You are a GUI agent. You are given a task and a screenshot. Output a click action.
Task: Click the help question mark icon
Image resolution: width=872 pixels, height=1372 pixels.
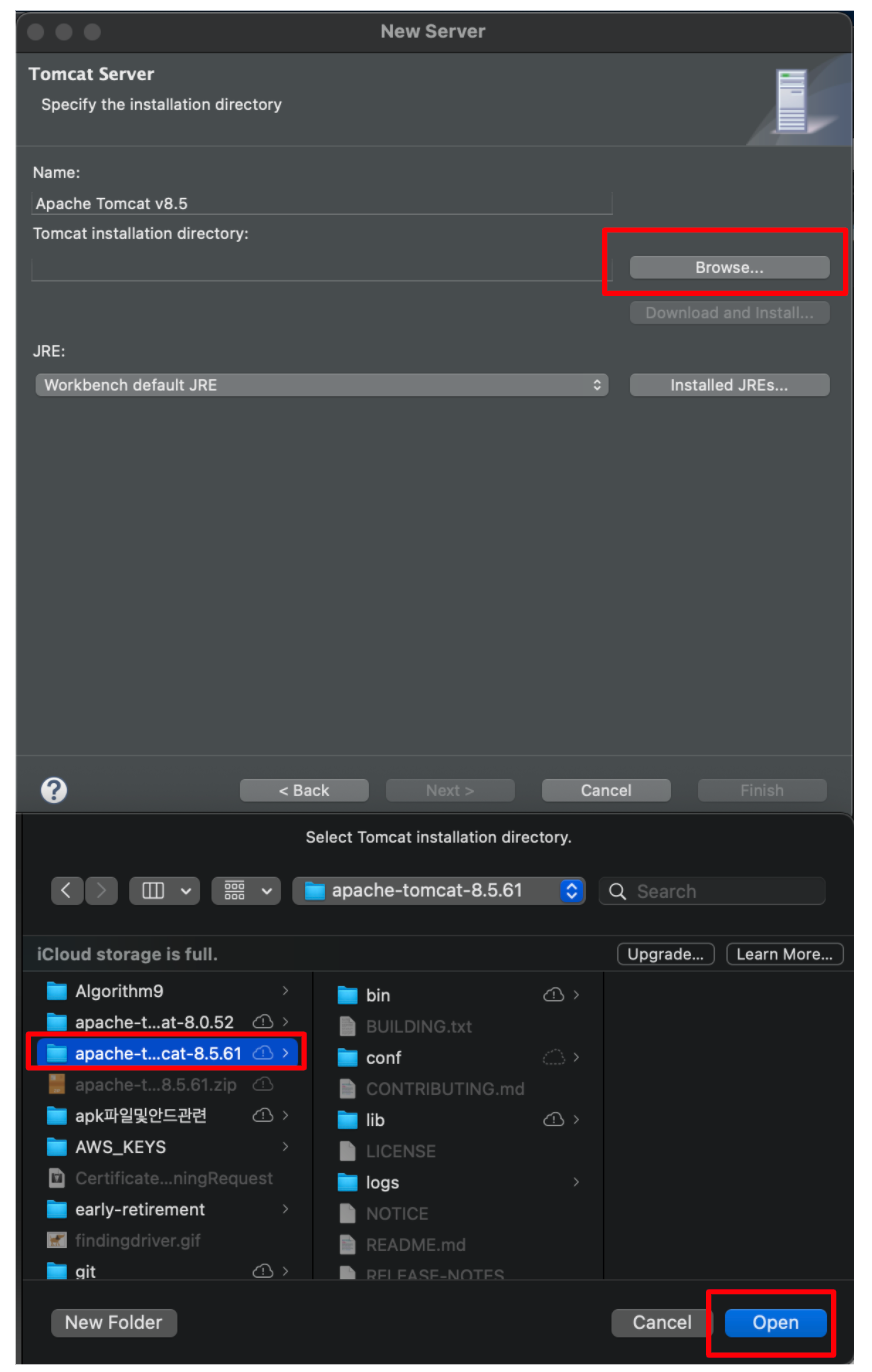(54, 790)
